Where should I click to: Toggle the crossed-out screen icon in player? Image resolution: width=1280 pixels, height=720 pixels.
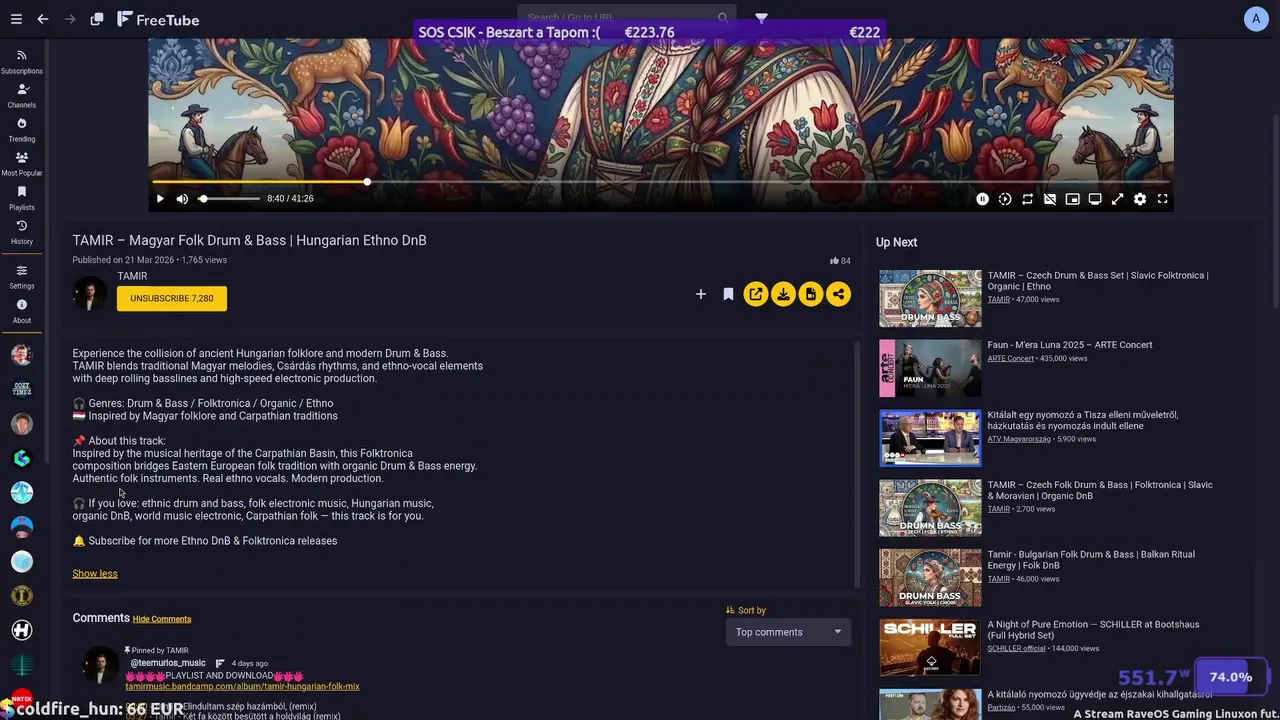tap(1050, 199)
